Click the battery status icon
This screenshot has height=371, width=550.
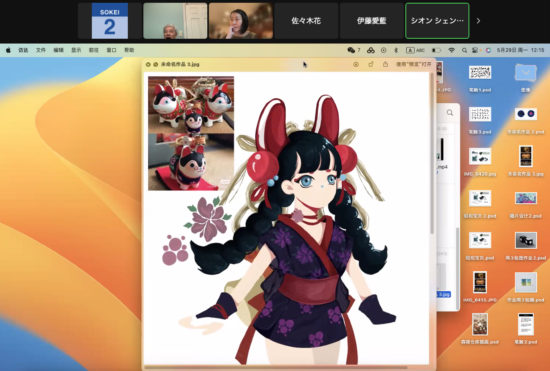[436, 50]
